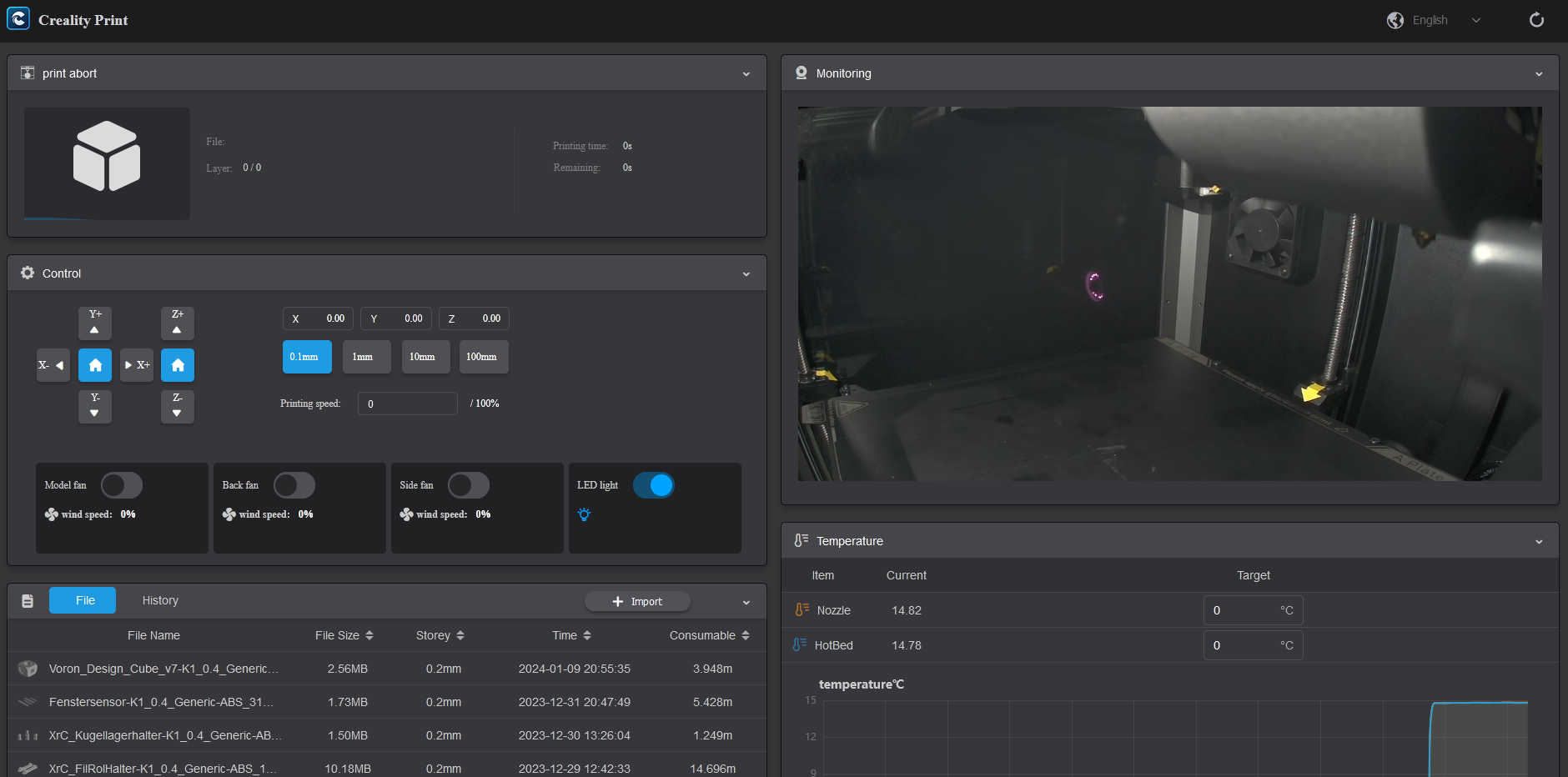This screenshot has height=777, width=1568.
Task: Click the refresh icon in top bar
Action: coord(1536,20)
